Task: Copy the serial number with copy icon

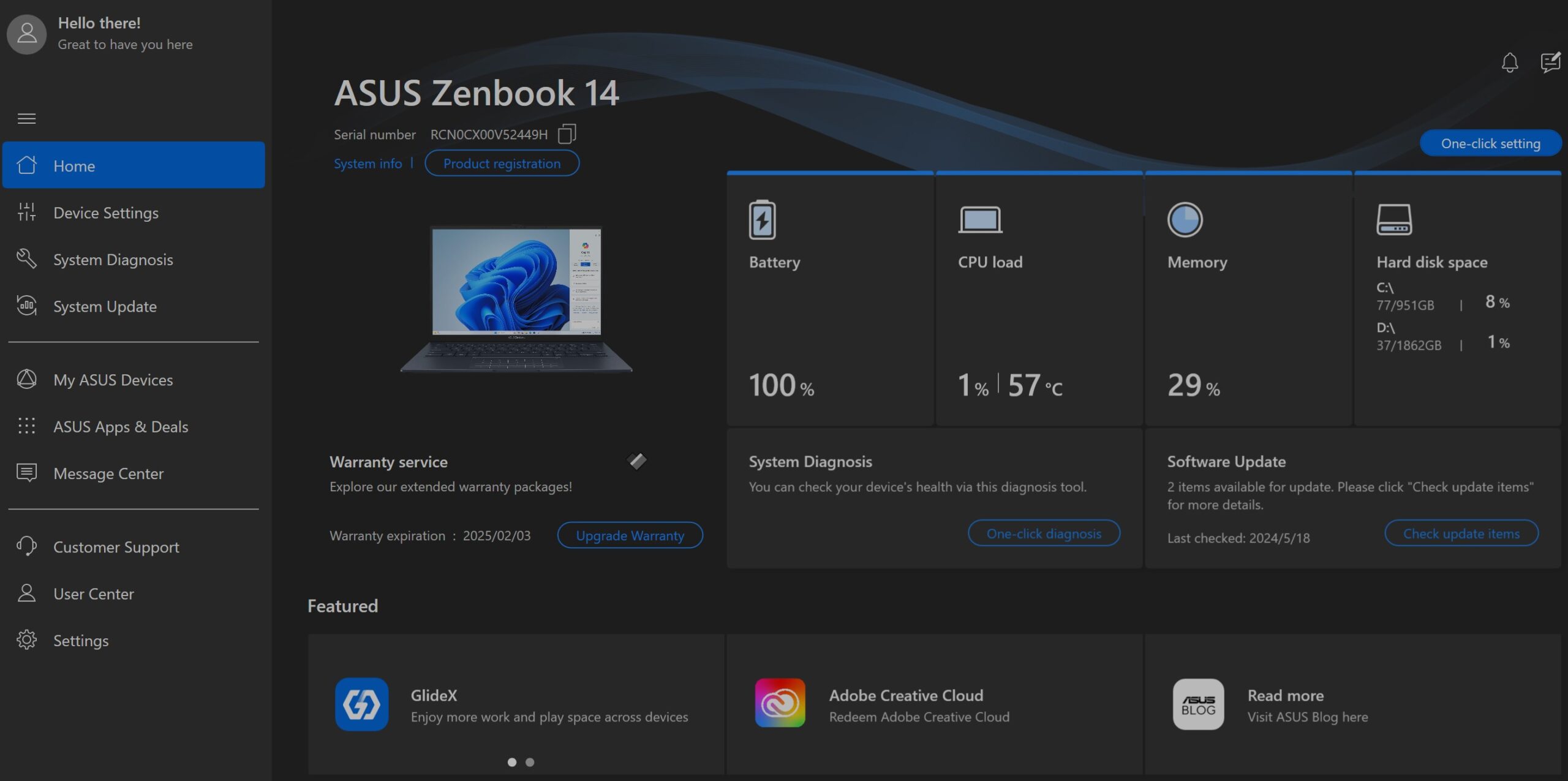Action: click(567, 134)
